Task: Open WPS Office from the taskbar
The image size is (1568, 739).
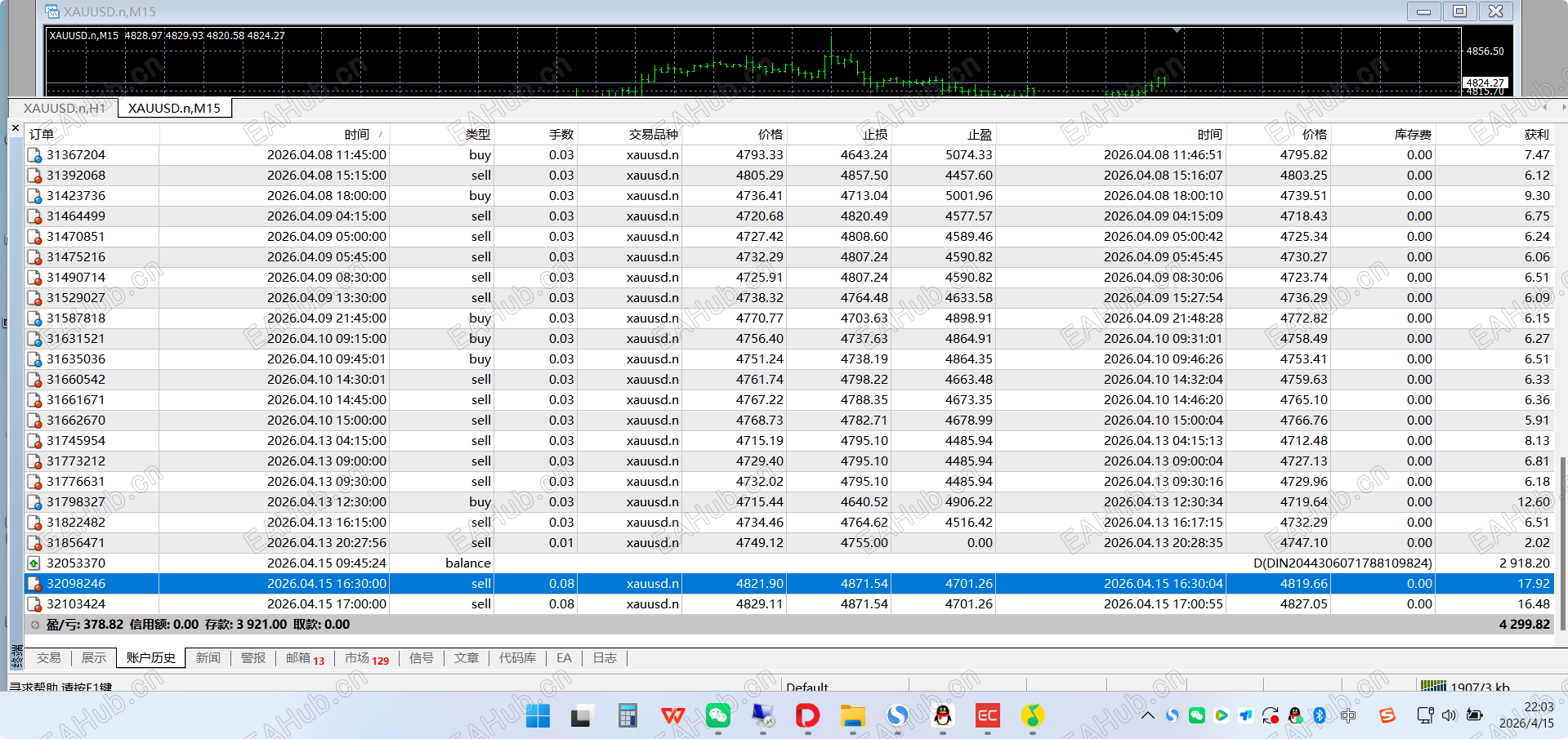Action: 672,716
